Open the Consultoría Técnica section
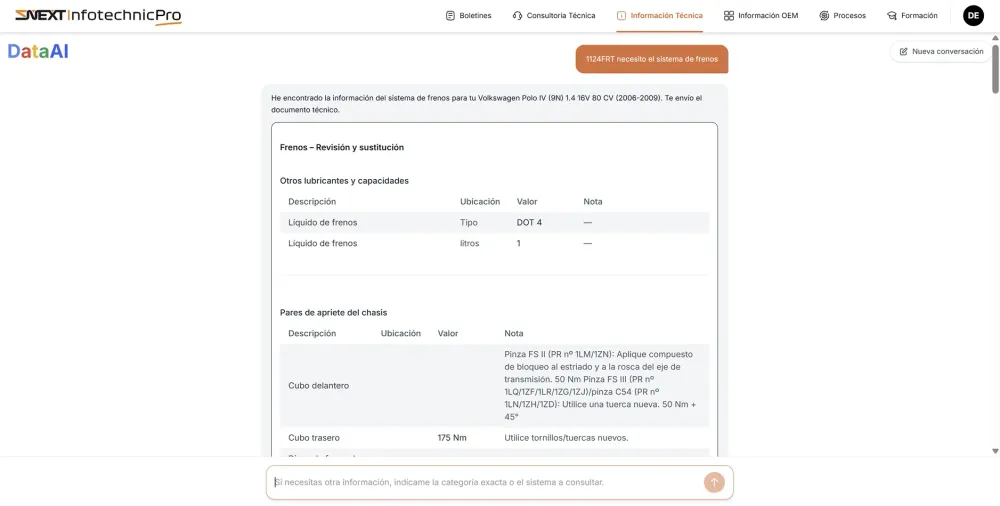Viewport: 1000px width, 506px height. pos(560,16)
